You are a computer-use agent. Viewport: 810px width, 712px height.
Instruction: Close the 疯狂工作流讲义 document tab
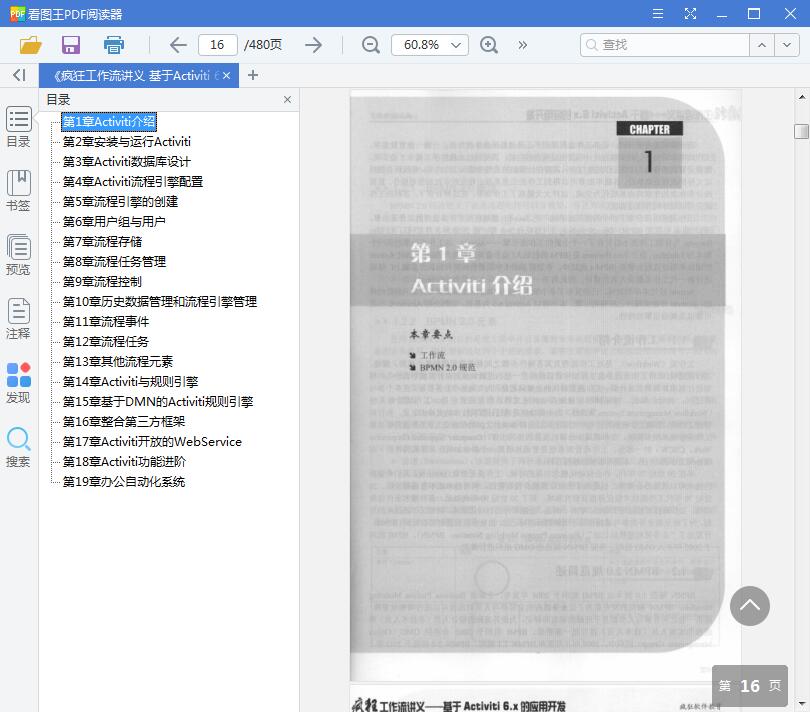(226, 75)
